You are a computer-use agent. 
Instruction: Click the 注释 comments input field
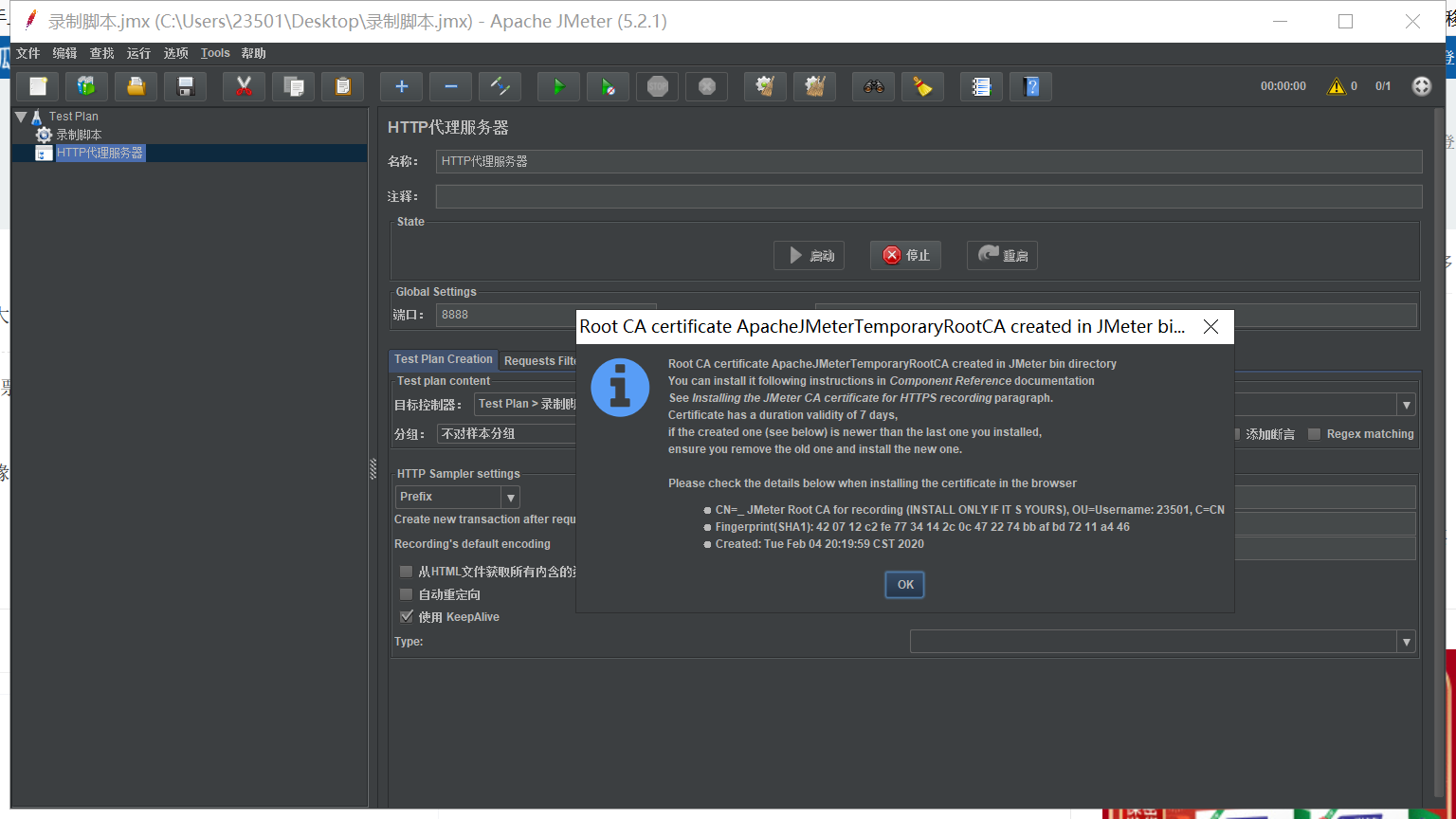coord(929,196)
